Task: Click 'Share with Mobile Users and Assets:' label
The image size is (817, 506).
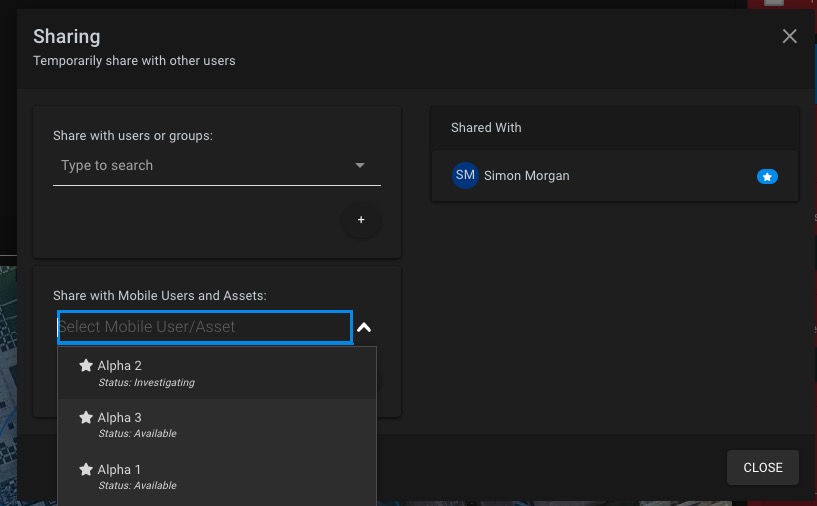Action: tap(159, 295)
